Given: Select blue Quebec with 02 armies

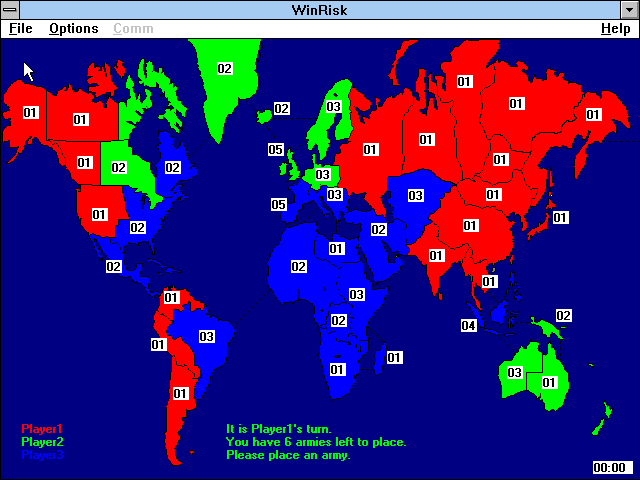Looking at the screenshot, I should coord(172,167).
